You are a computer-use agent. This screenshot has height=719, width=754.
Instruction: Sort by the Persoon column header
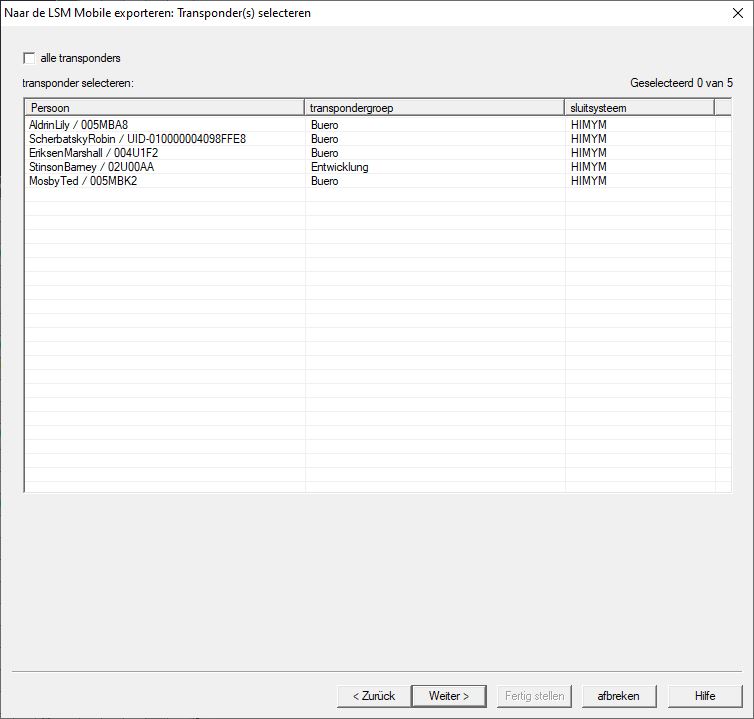pos(164,107)
